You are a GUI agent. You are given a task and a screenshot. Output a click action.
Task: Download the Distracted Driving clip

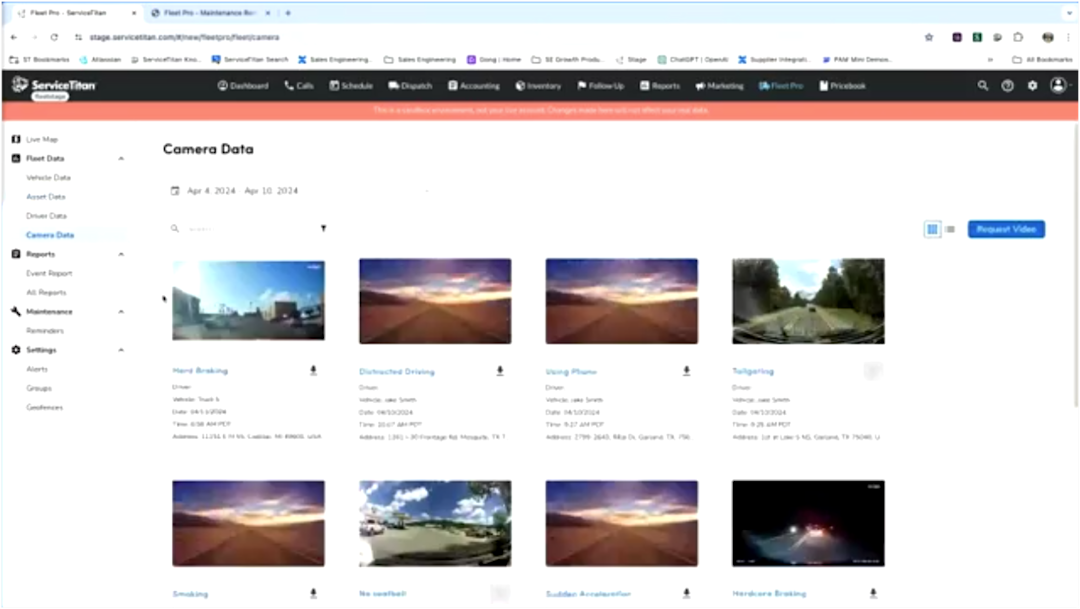coord(500,371)
